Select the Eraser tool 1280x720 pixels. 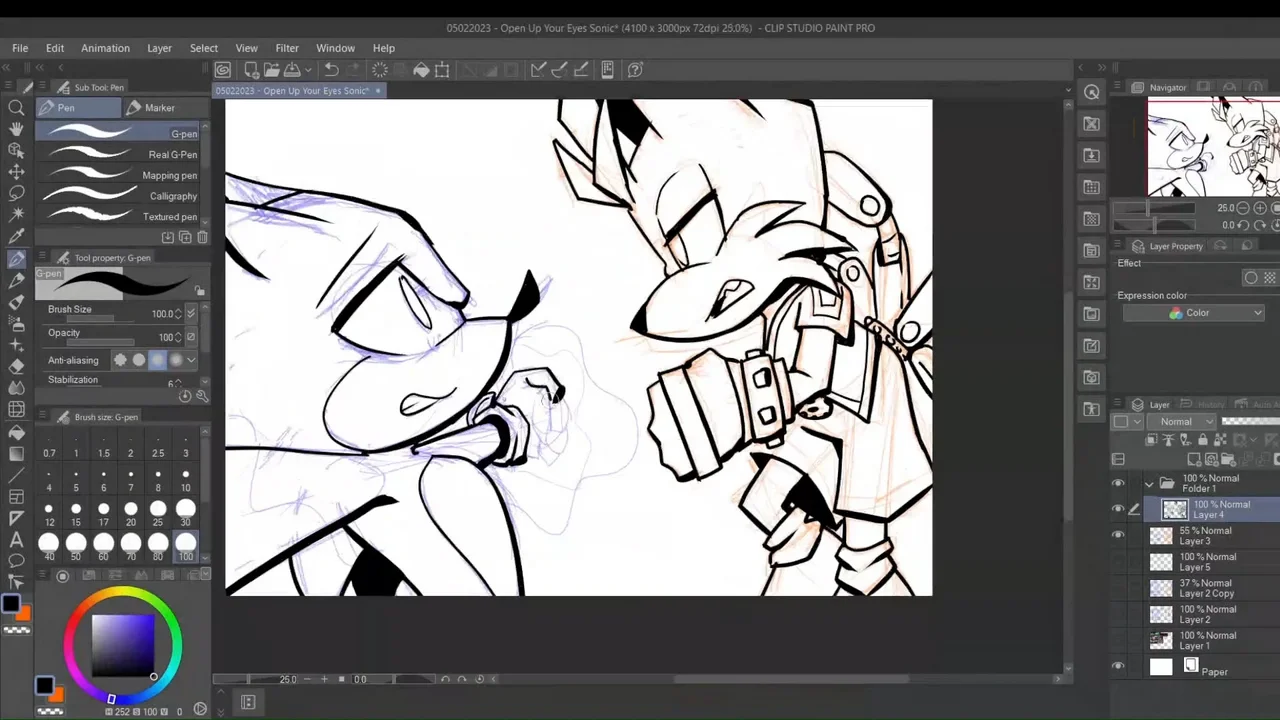click(x=16, y=366)
